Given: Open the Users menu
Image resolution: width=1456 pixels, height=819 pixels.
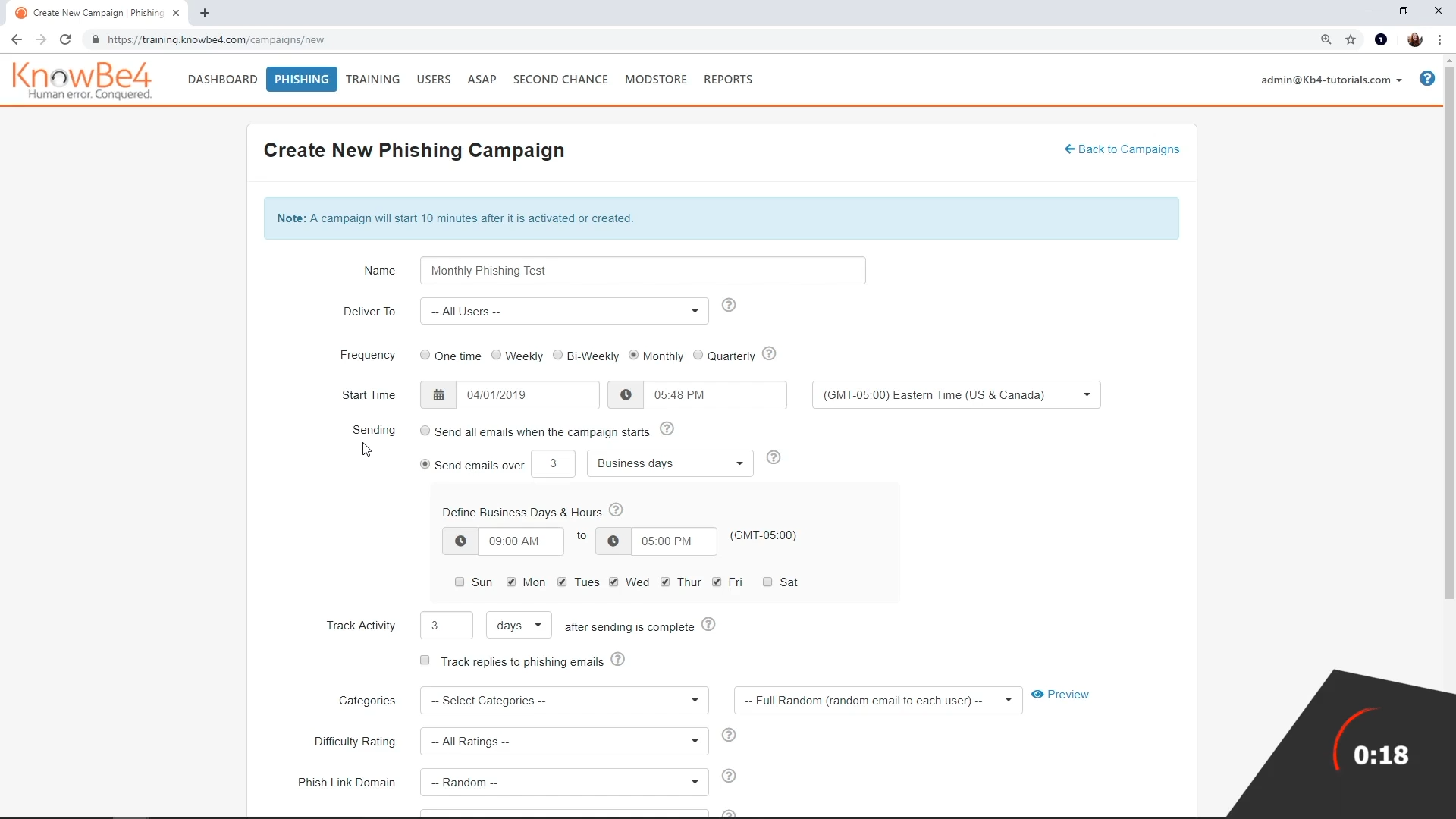Looking at the screenshot, I should coord(434,80).
